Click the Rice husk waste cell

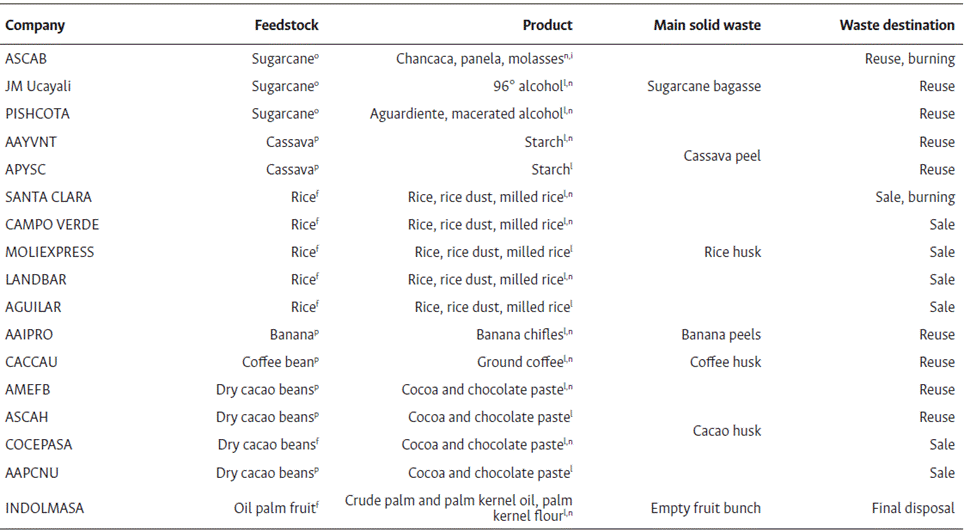733,252
